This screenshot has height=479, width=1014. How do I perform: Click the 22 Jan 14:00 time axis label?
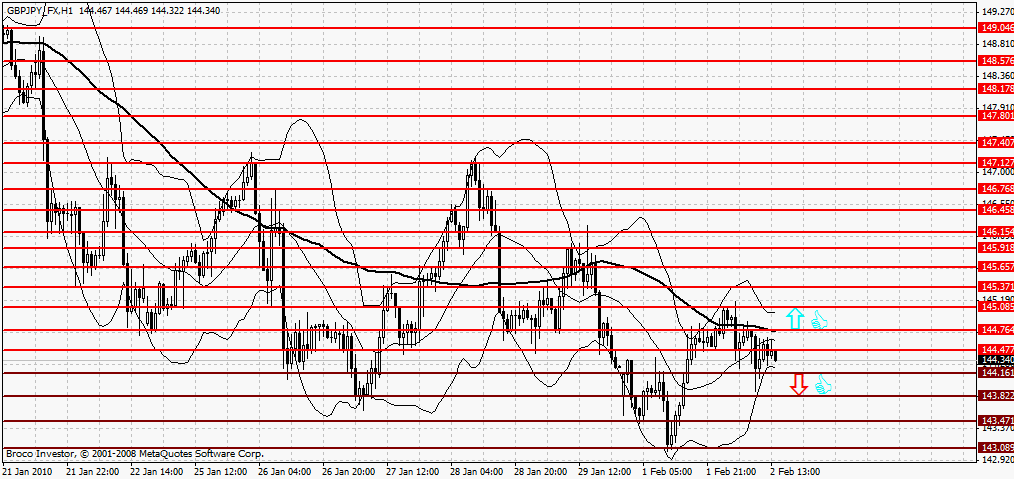tap(158, 472)
